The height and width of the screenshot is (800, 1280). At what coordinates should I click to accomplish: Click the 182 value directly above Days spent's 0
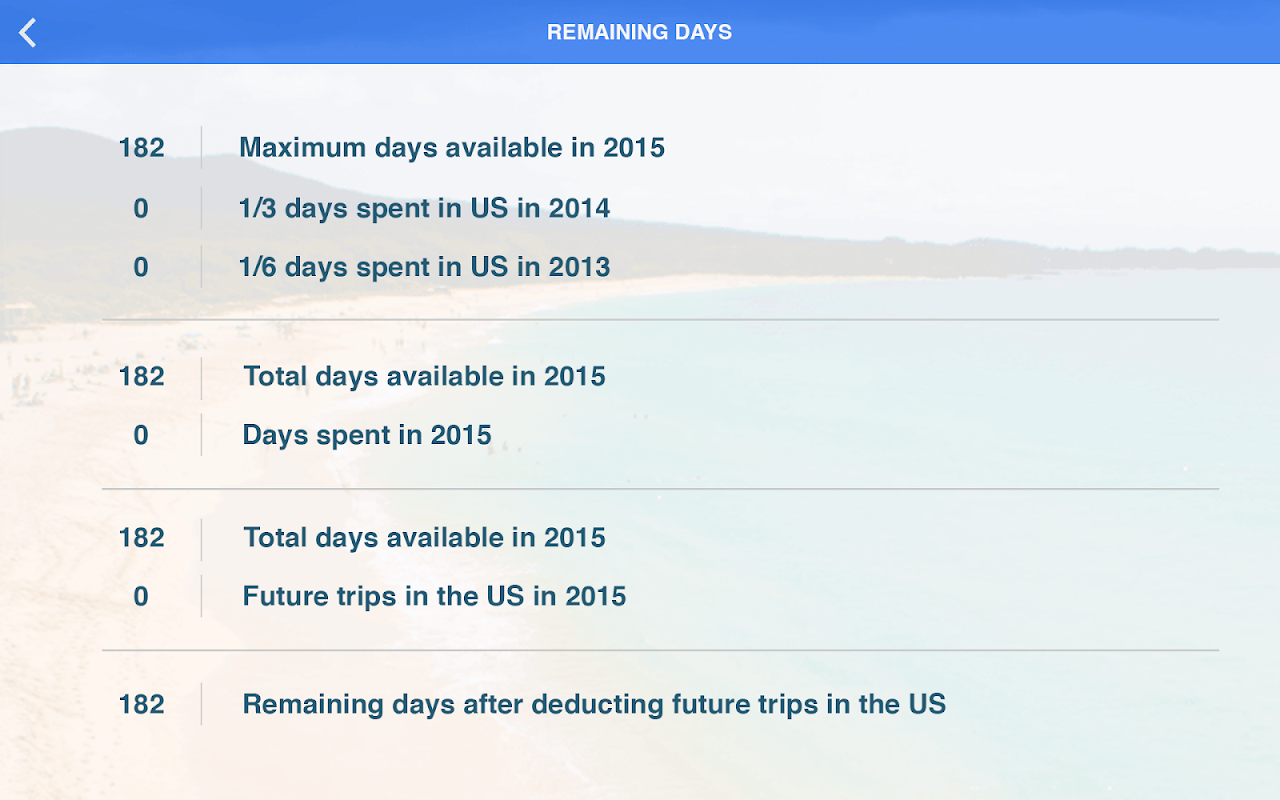141,376
